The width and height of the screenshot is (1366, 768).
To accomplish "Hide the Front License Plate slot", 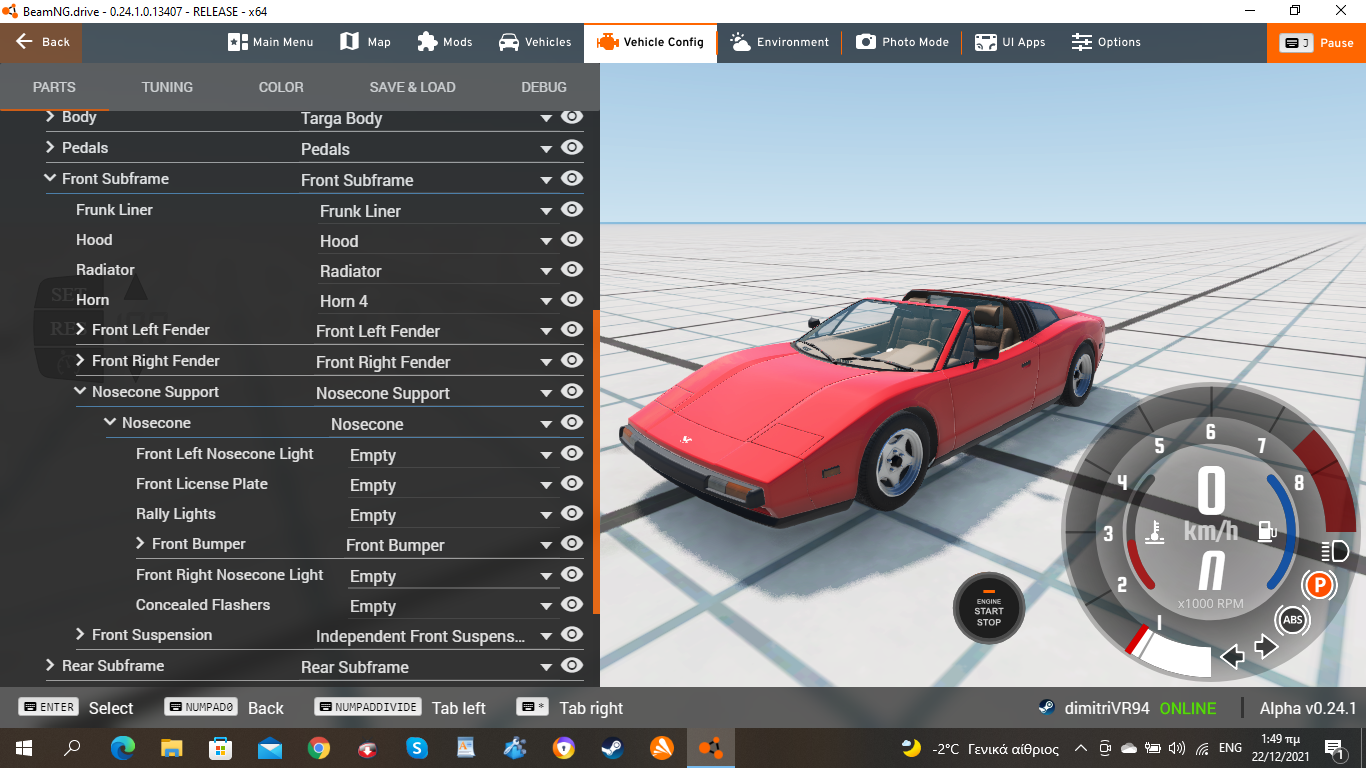I will click(x=572, y=484).
